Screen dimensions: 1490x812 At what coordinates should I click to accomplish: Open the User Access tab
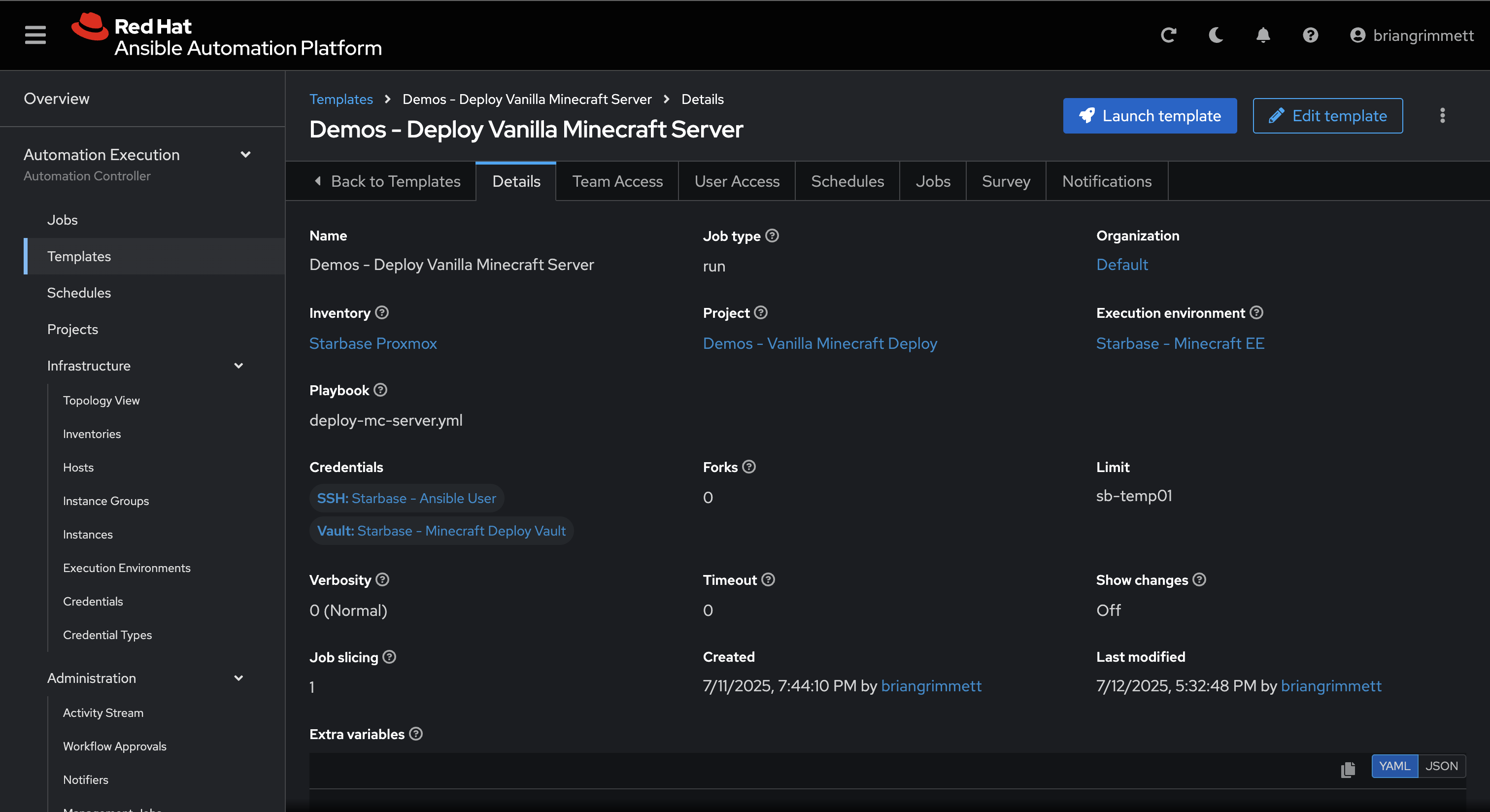click(x=737, y=181)
